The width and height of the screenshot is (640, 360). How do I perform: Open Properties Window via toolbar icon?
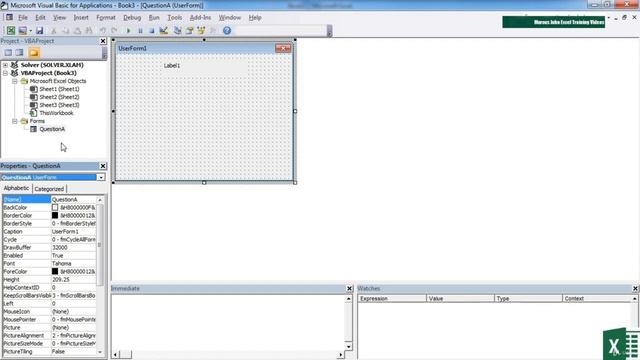[189, 31]
